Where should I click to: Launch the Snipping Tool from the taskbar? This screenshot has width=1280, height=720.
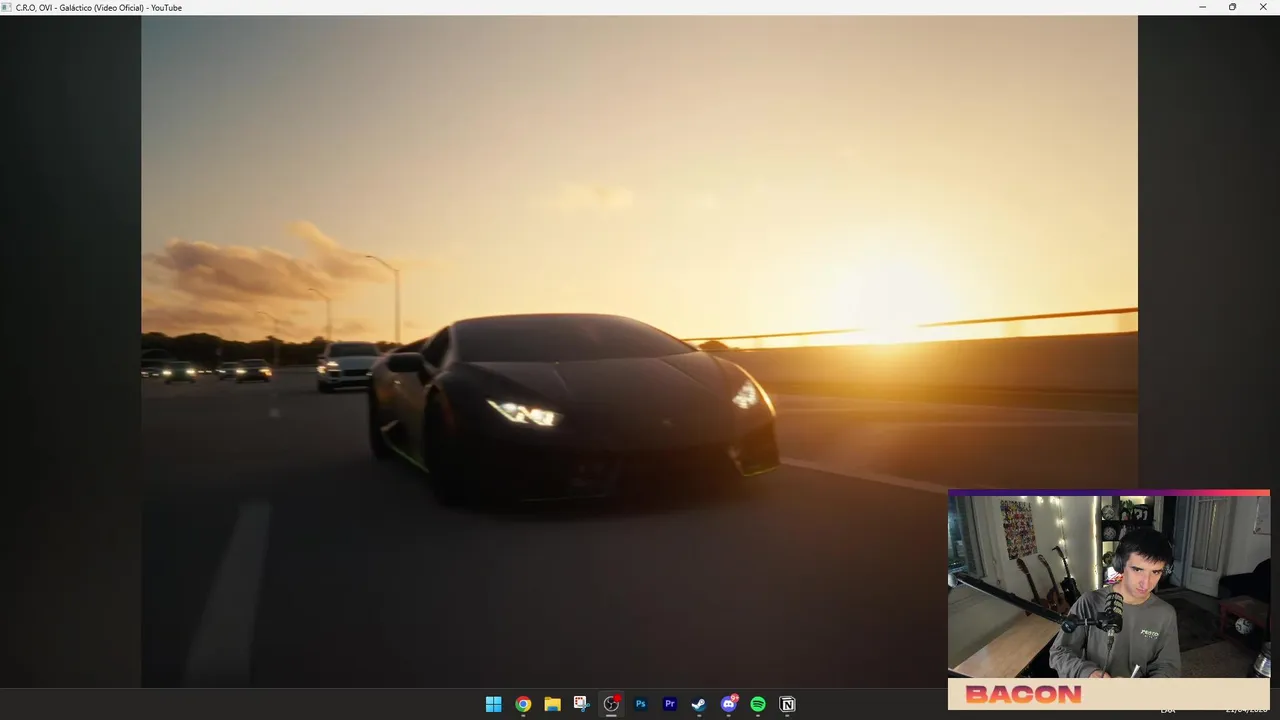pos(582,704)
